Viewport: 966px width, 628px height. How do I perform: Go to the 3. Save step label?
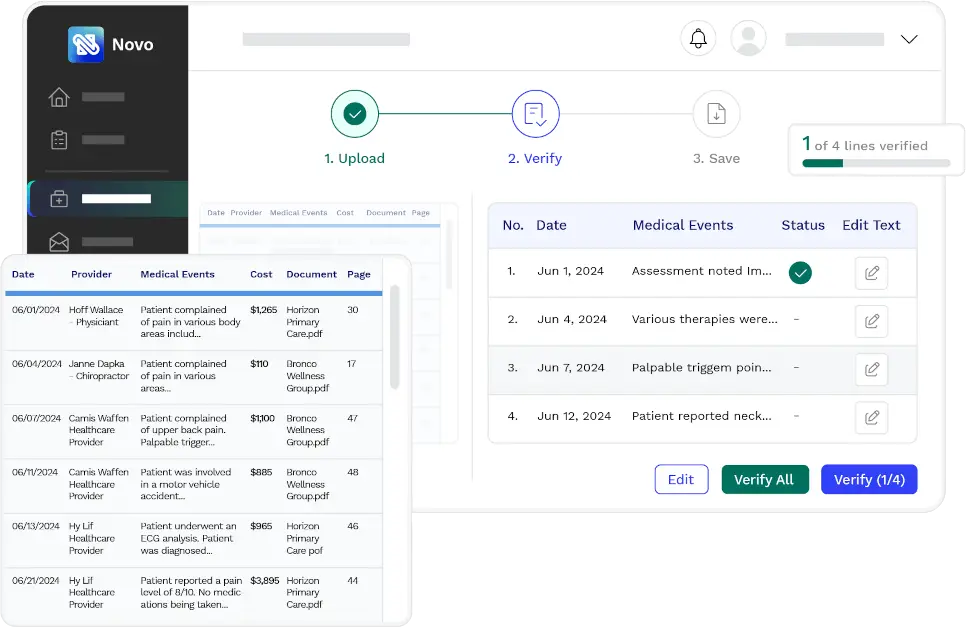coord(716,158)
